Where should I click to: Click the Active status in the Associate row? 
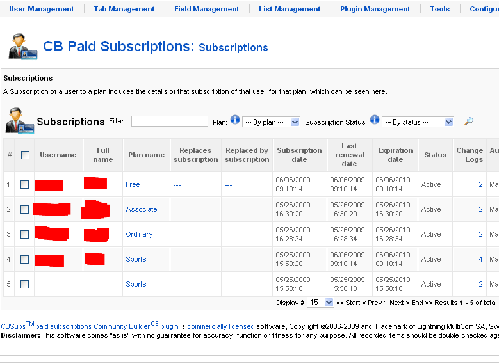[x=431, y=209]
